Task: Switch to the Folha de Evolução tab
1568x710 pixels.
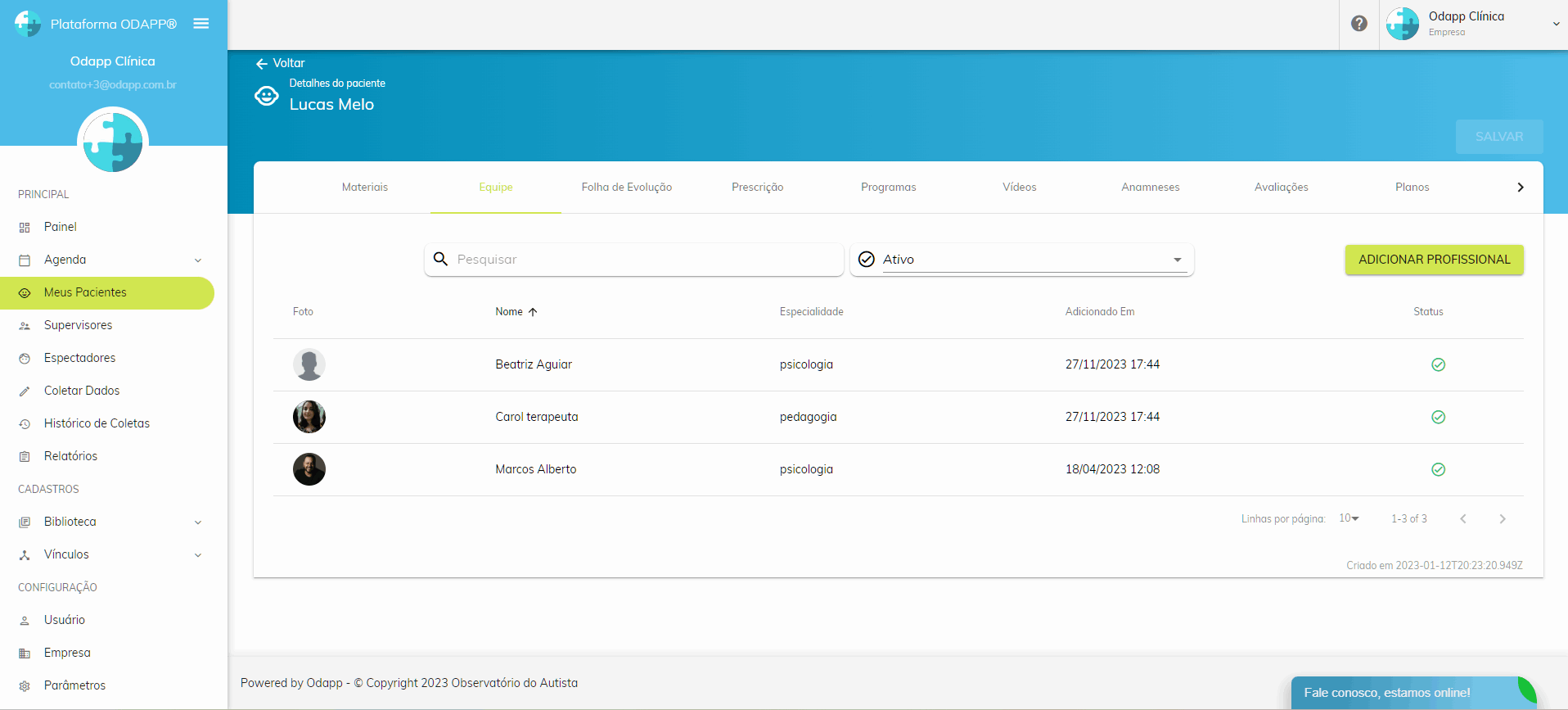Action: (x=626, y=188)
